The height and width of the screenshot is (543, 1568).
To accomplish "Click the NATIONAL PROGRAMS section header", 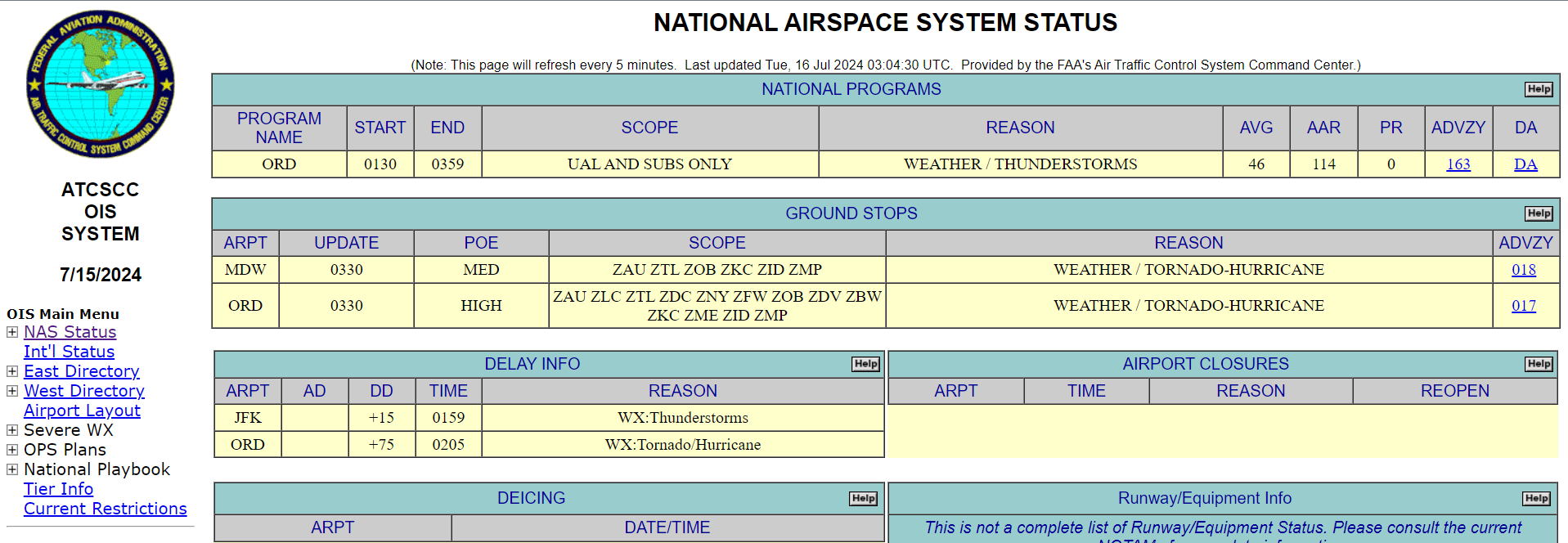I will 851,89.
